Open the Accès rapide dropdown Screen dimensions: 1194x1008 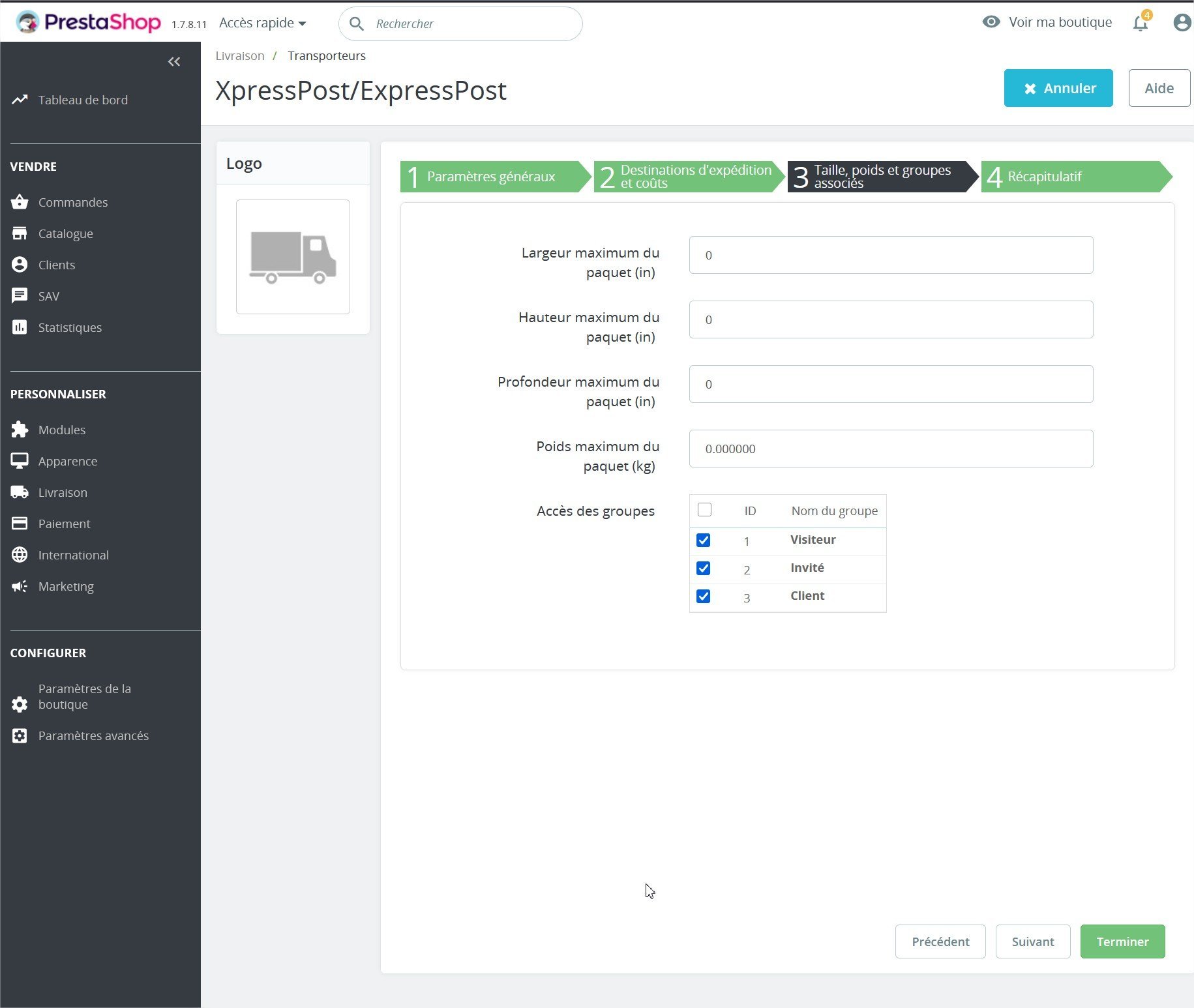(263, 23)
